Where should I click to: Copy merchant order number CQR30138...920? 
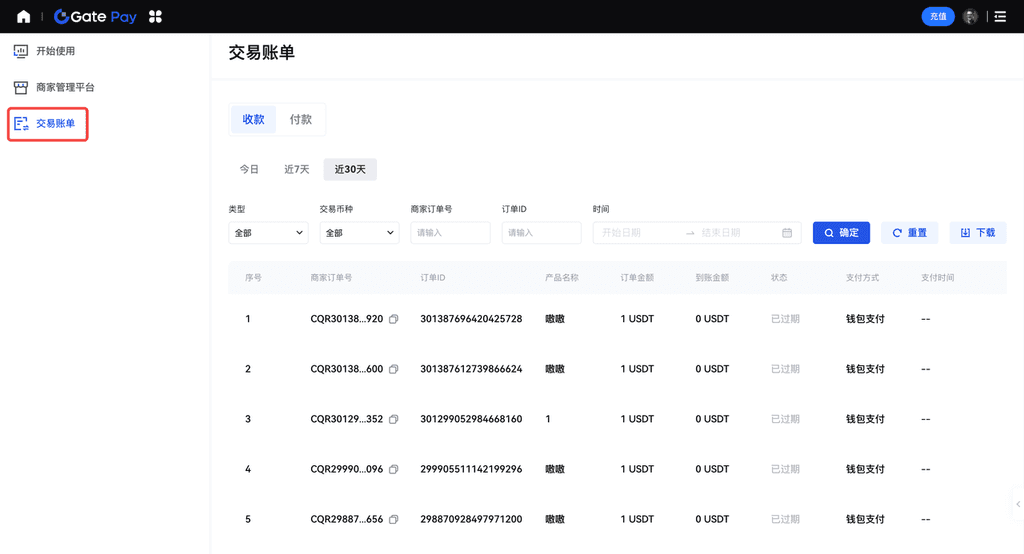(x=394, y=319)
